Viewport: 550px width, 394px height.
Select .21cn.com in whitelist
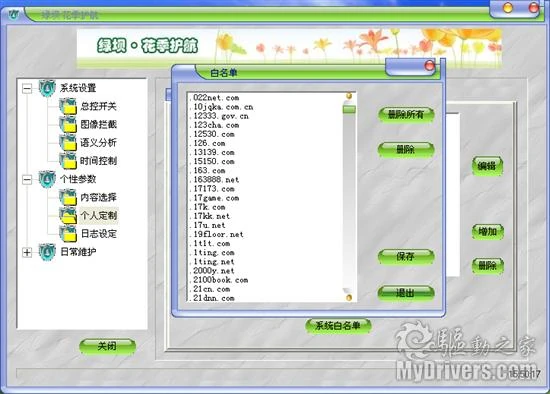click(210, 289)
